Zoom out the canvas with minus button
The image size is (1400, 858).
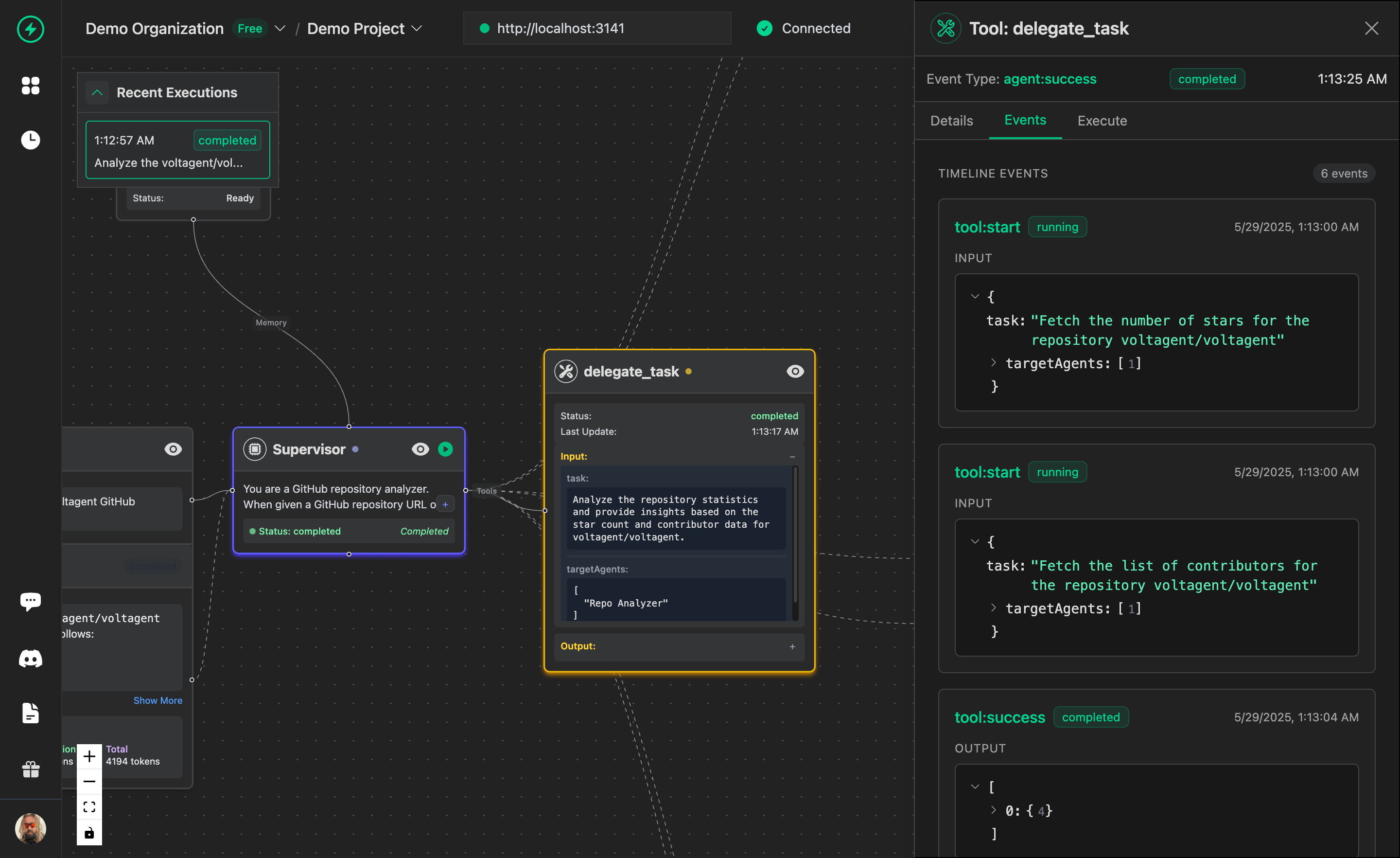tap(89, 782)
